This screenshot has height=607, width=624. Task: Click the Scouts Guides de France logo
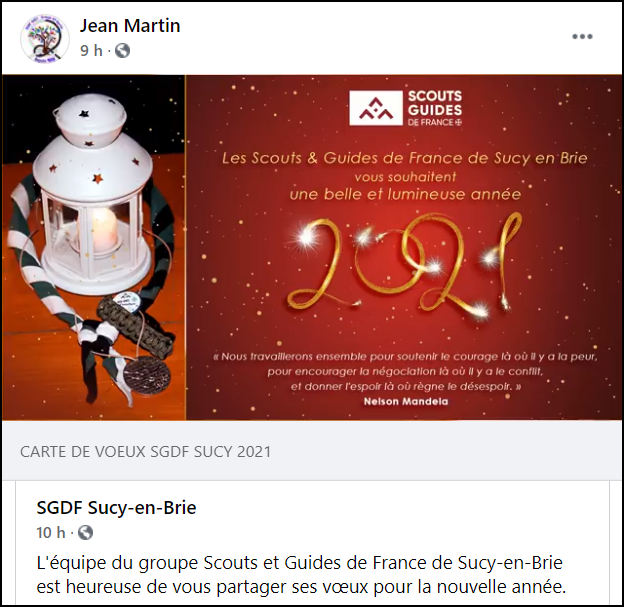[406, 108]
